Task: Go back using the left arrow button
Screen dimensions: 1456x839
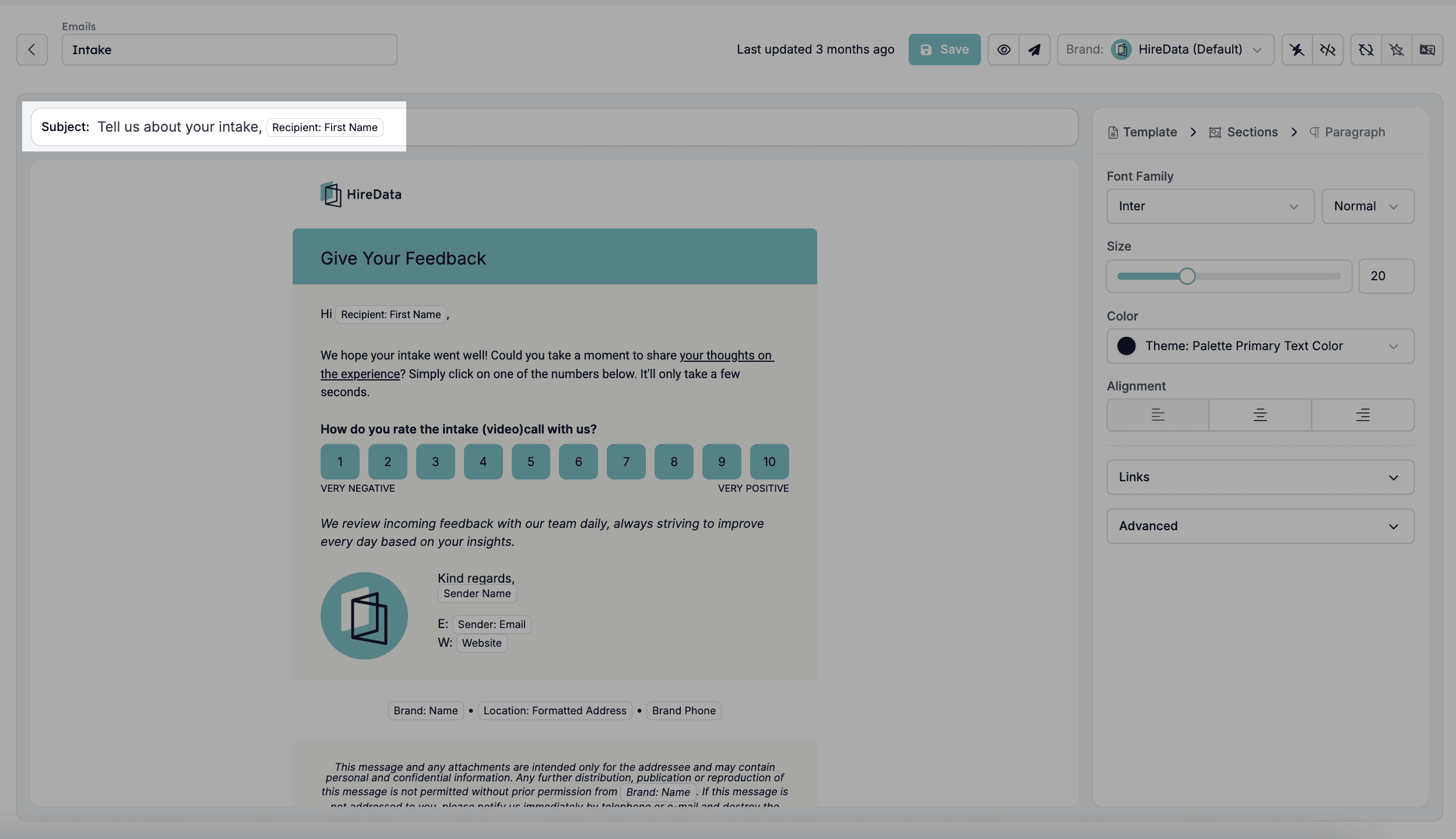Action: [32, 50]
